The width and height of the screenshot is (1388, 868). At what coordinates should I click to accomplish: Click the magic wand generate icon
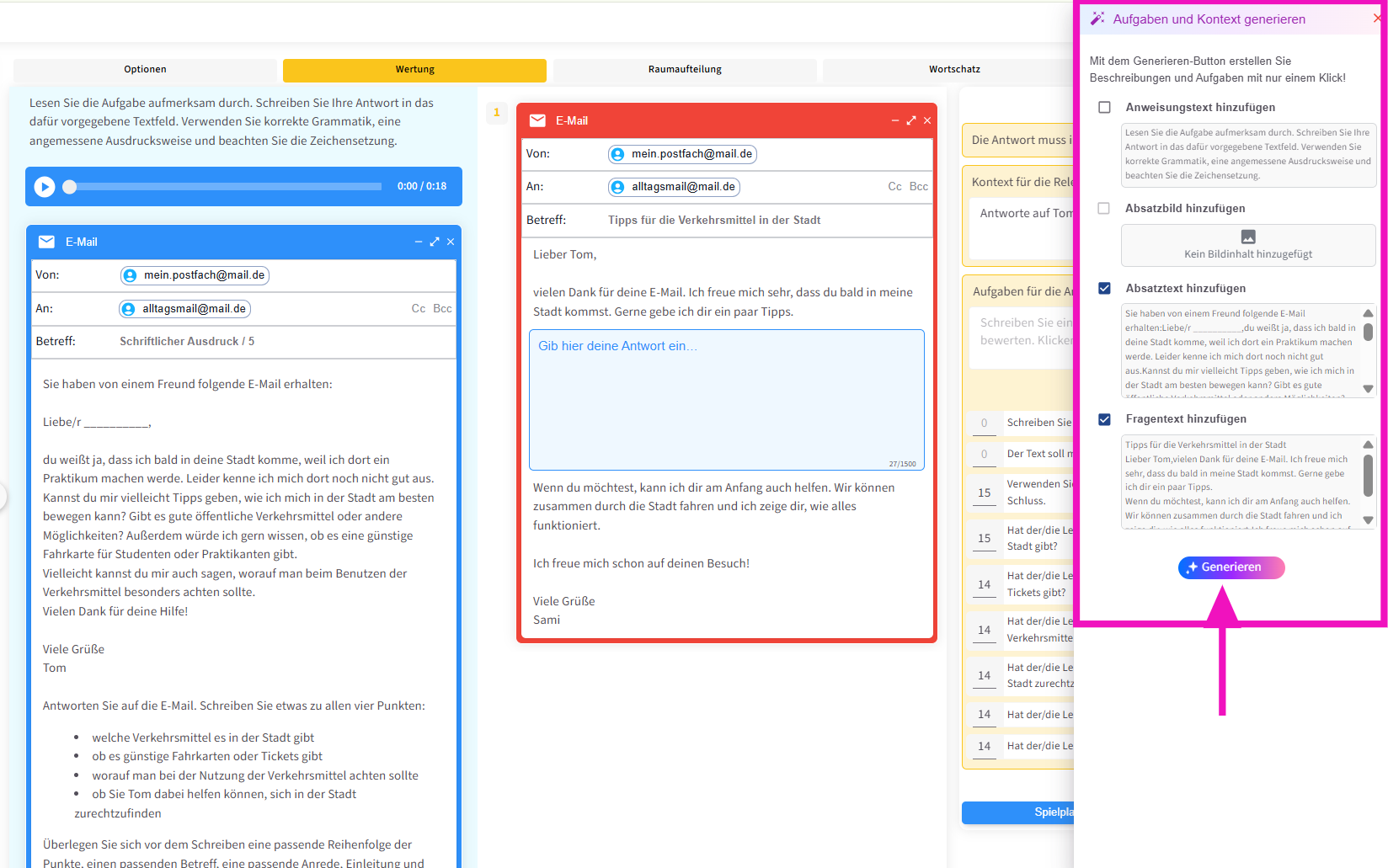[x=1097, y=19]
